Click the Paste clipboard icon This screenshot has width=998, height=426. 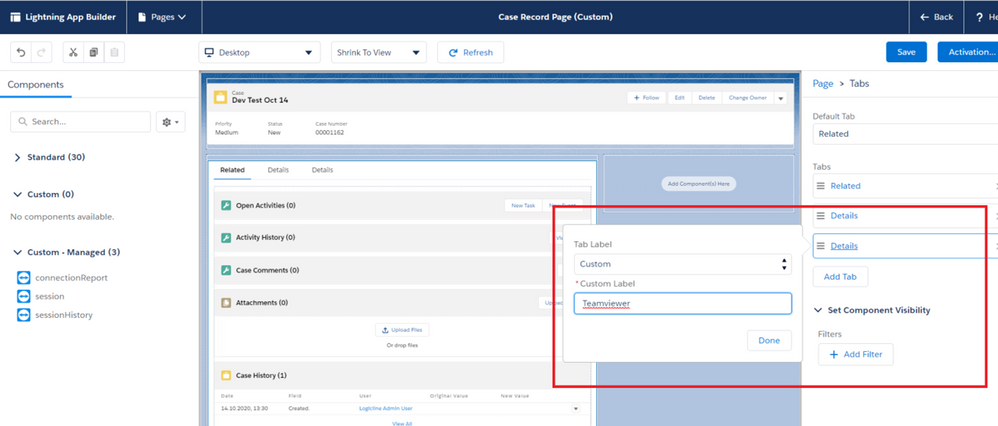pyautogui.click(x=114, y=52)
